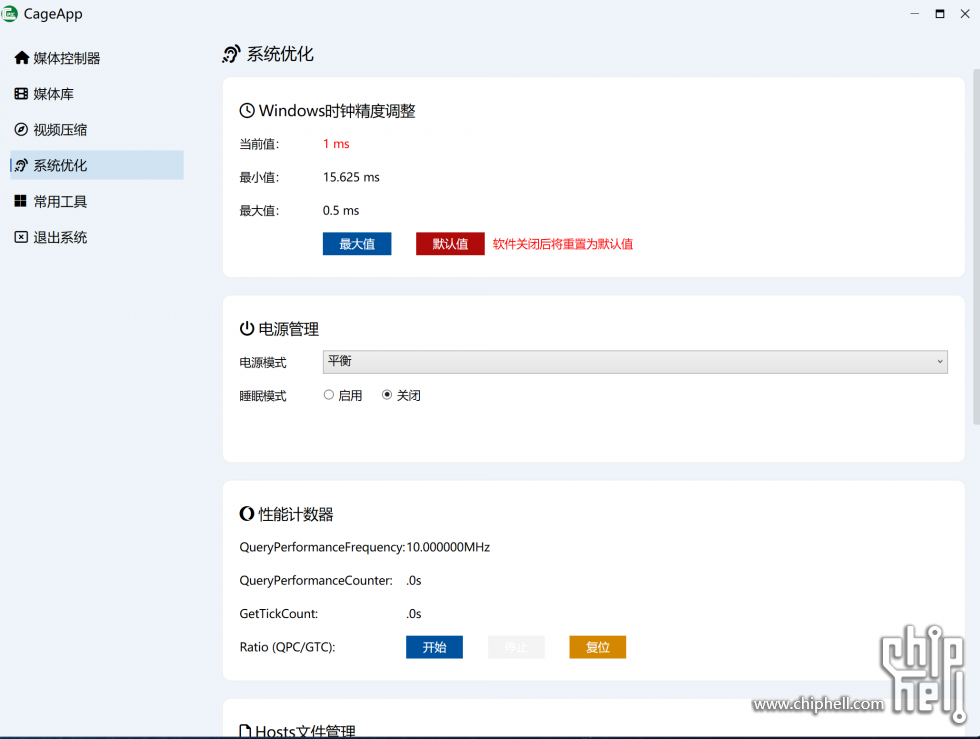Click the red 软件关闭后将重置为默认值 notice
980x739 pixels.
[562, 244]
